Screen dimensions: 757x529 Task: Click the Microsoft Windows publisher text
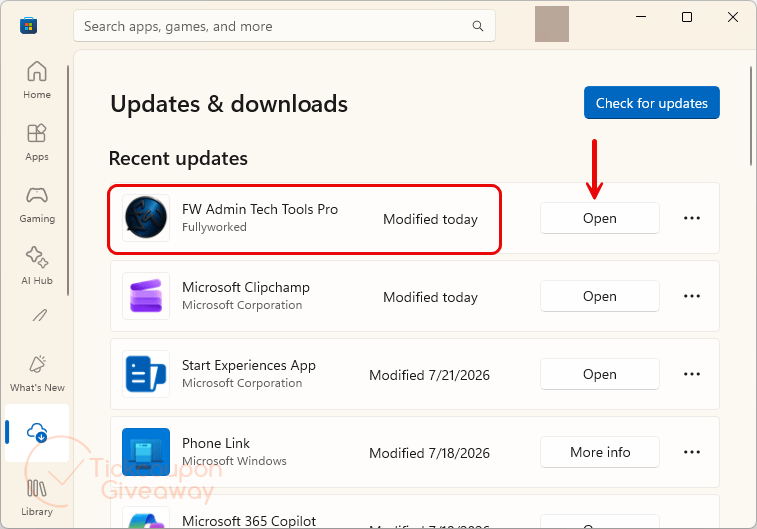[234, 461]
